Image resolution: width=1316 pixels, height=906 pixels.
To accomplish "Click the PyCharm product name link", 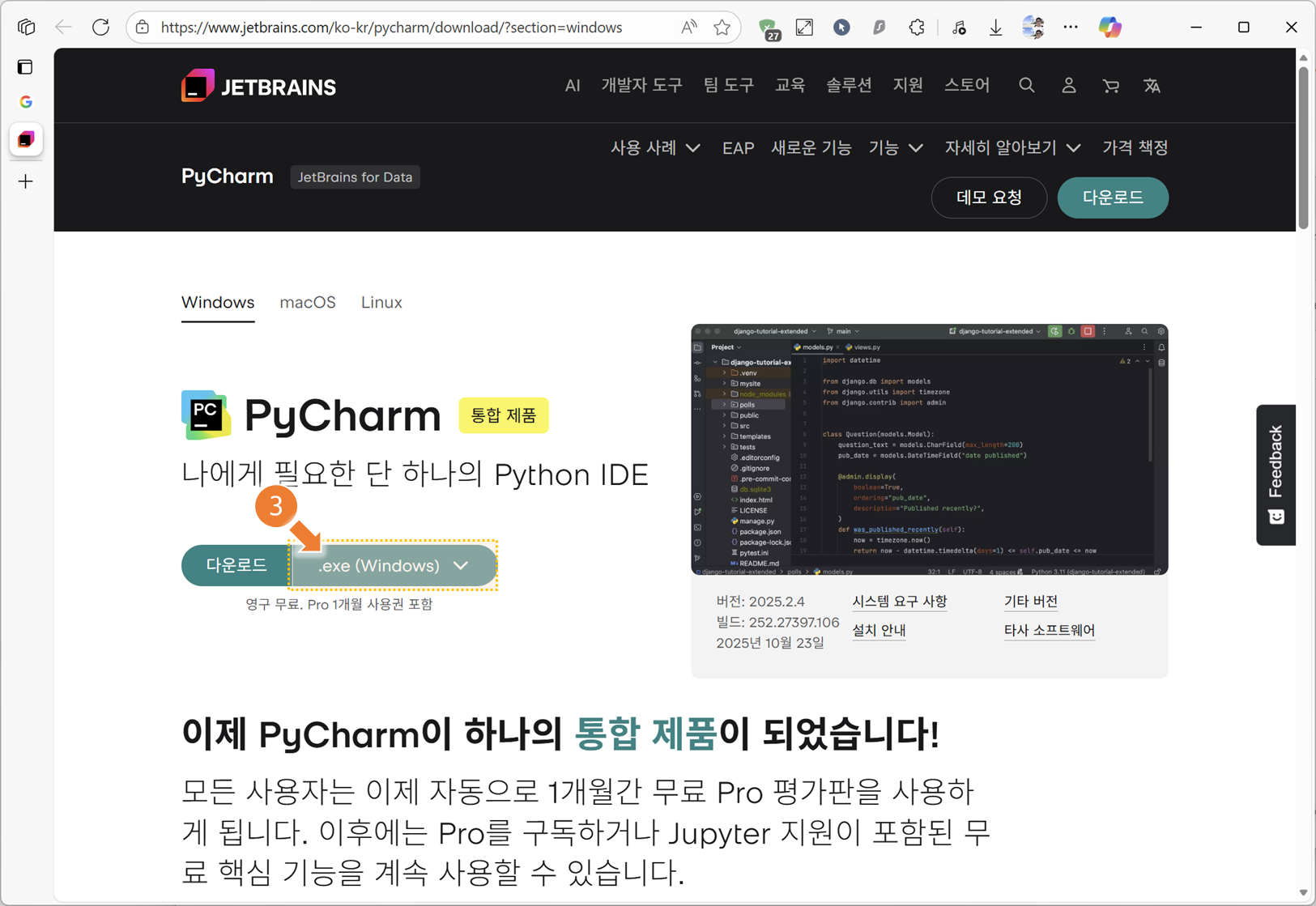I will click(227, 177).
